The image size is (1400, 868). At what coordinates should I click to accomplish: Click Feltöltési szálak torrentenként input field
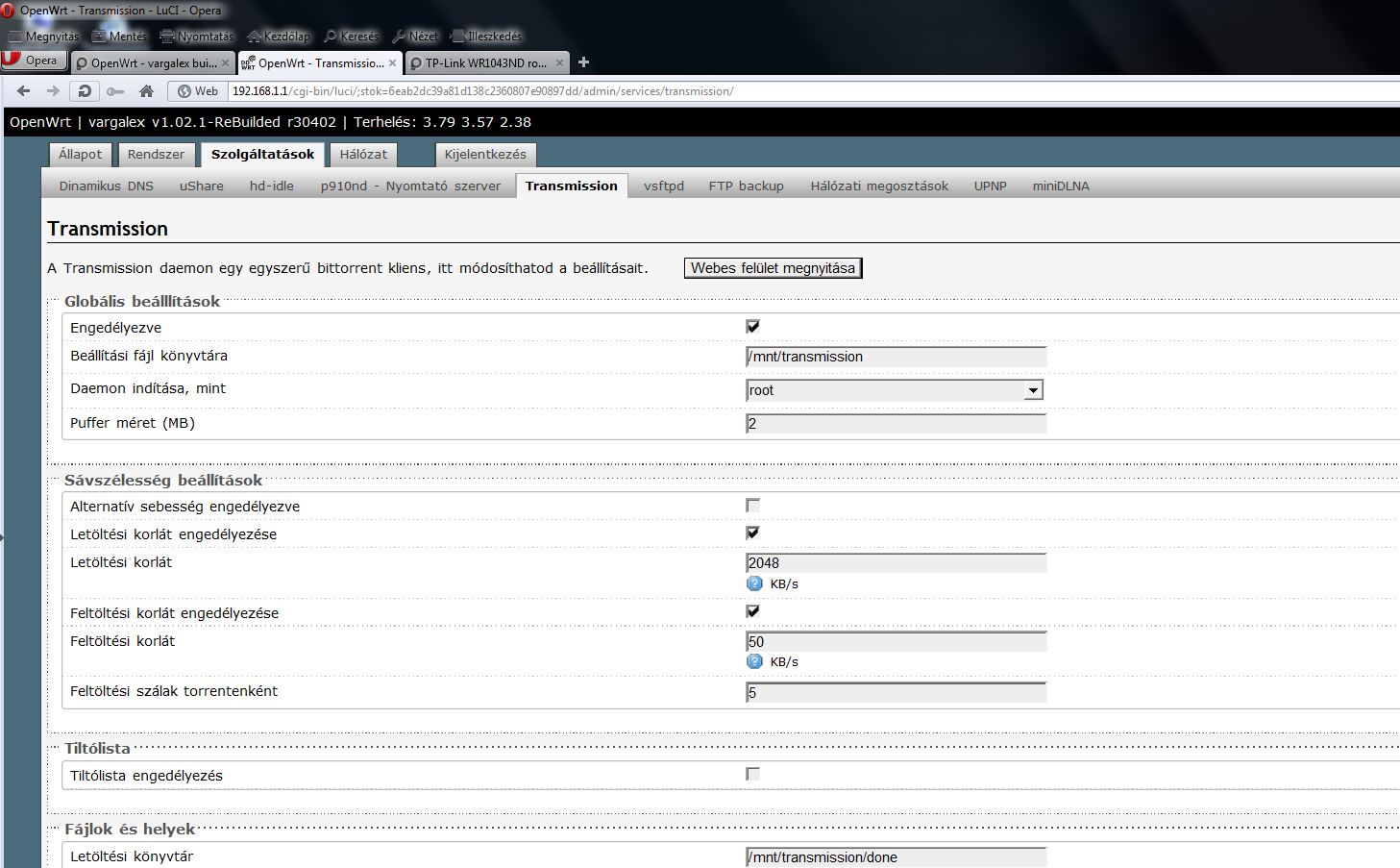(896, 693)
